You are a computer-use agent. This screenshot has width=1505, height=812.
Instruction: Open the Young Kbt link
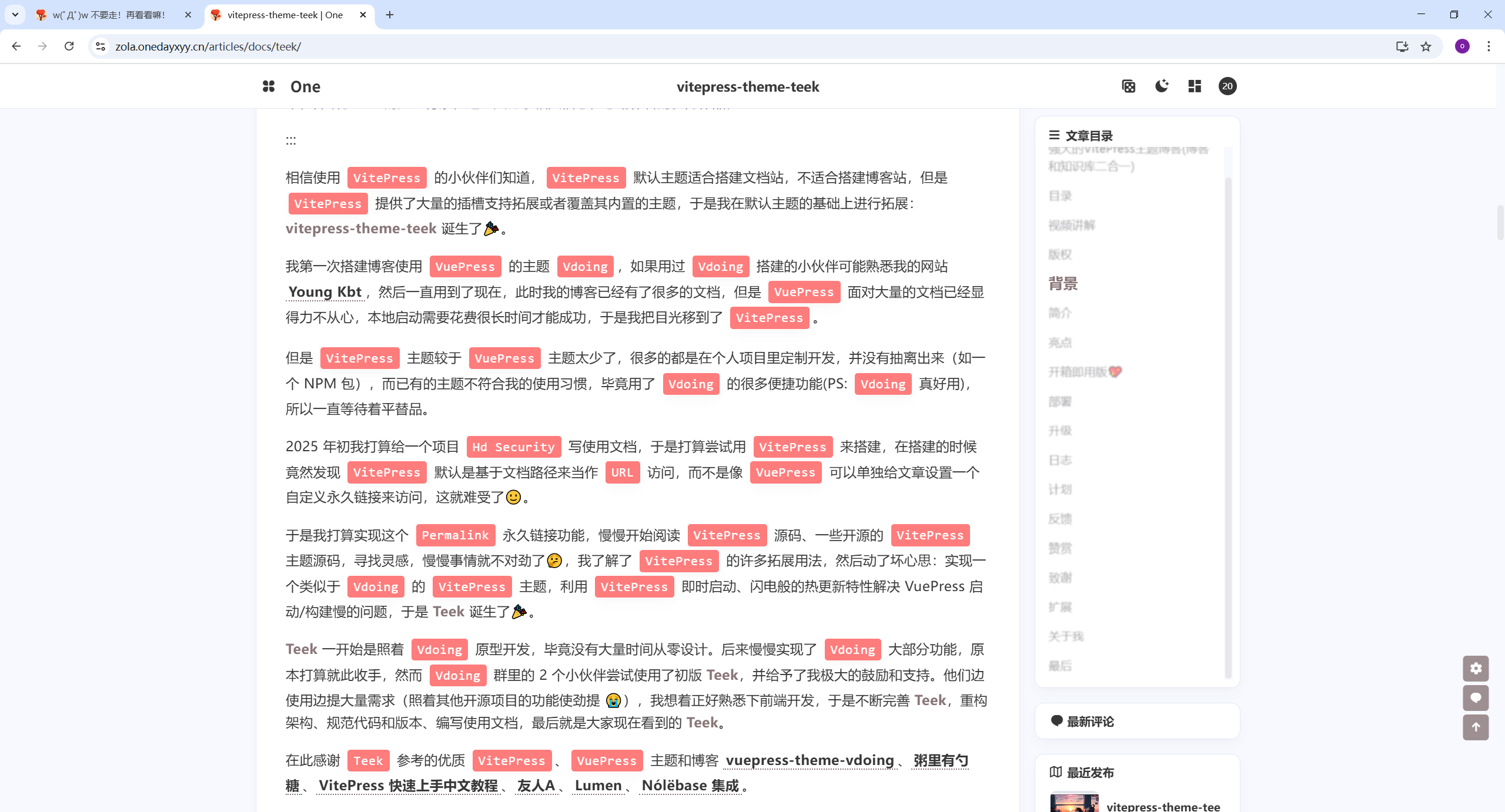click(325, 292)
